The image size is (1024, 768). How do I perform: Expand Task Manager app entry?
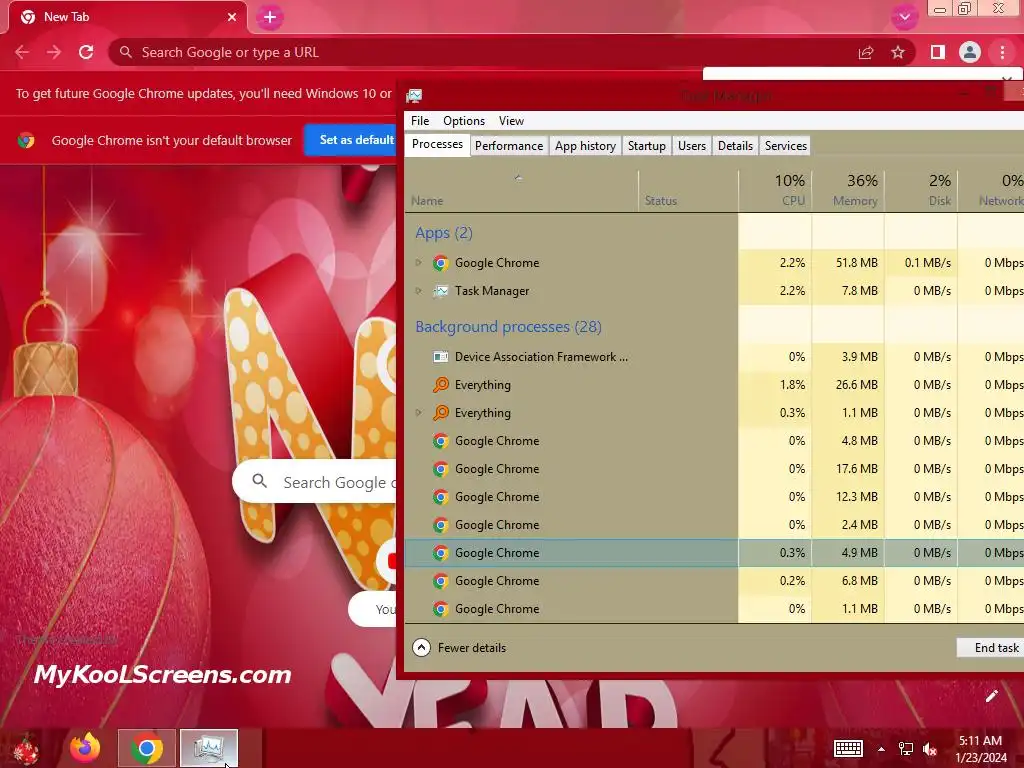pos(419,291)
